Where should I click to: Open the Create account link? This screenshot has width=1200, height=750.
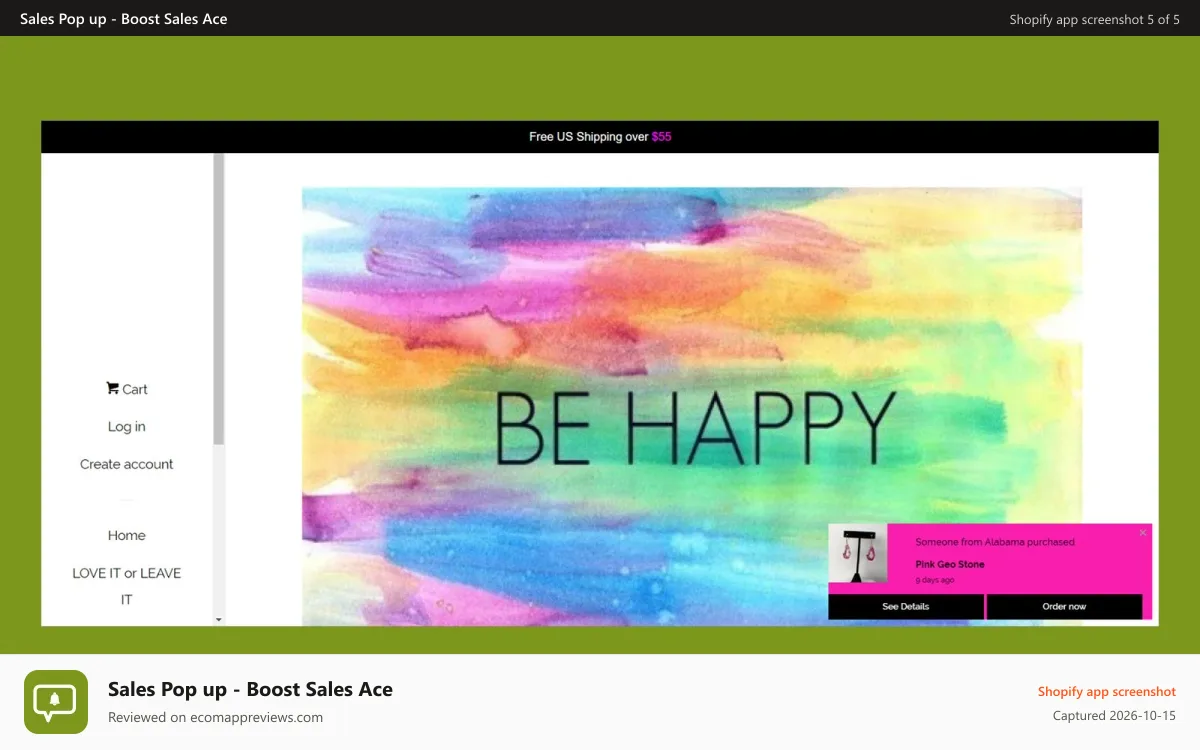click(127, 464)
